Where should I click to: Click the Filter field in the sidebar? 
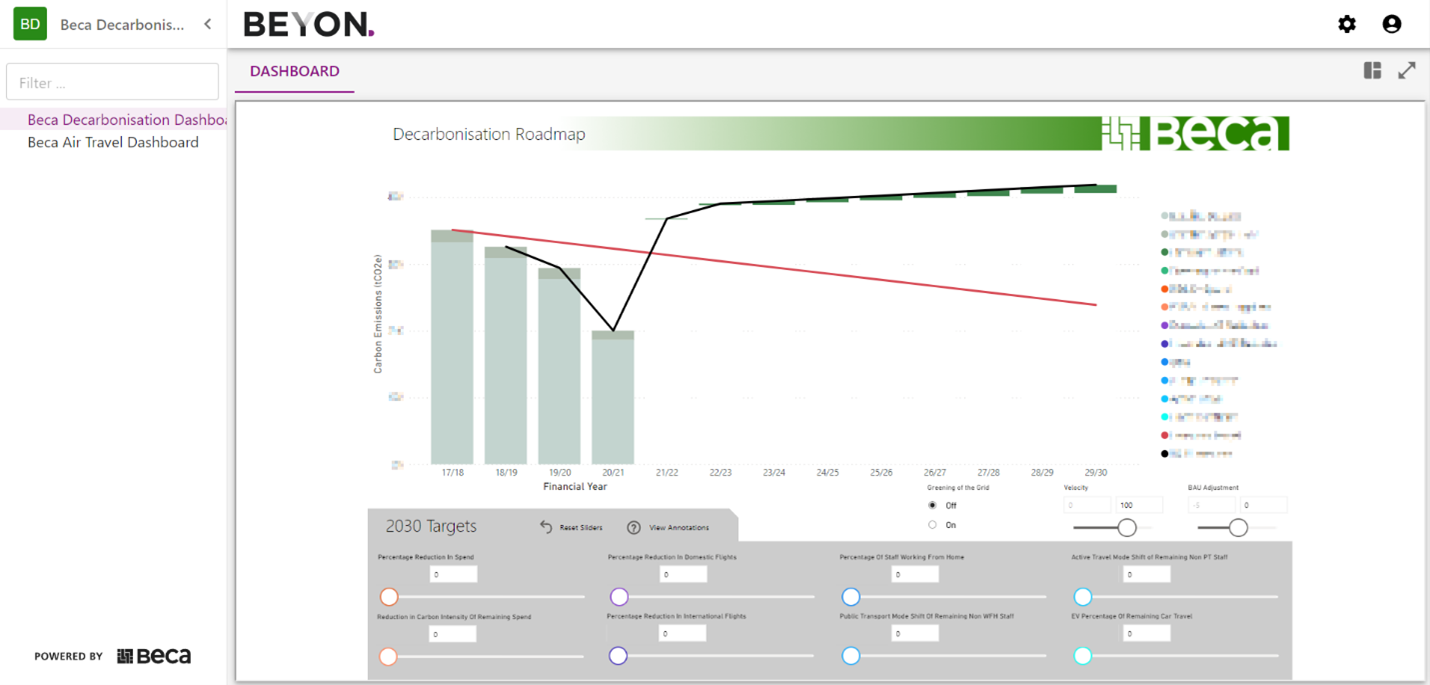(112, 81)
